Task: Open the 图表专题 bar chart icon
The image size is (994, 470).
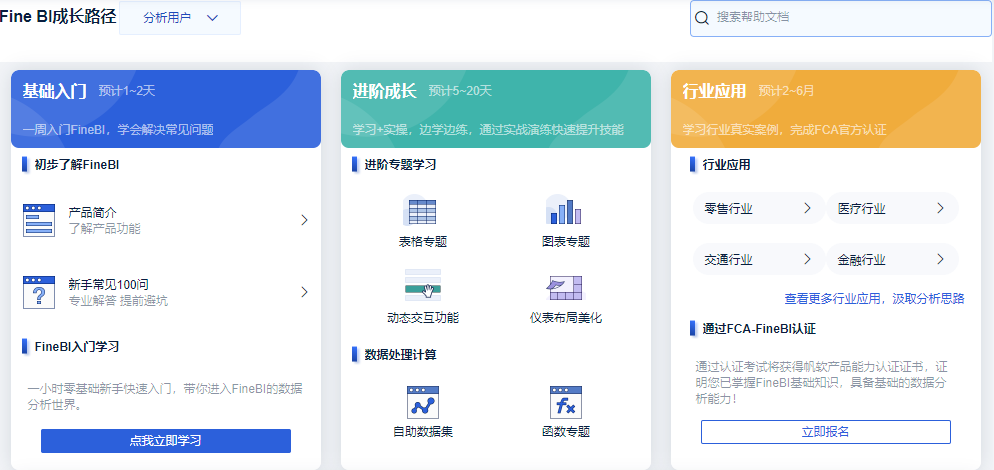Action: click(565, 211)
